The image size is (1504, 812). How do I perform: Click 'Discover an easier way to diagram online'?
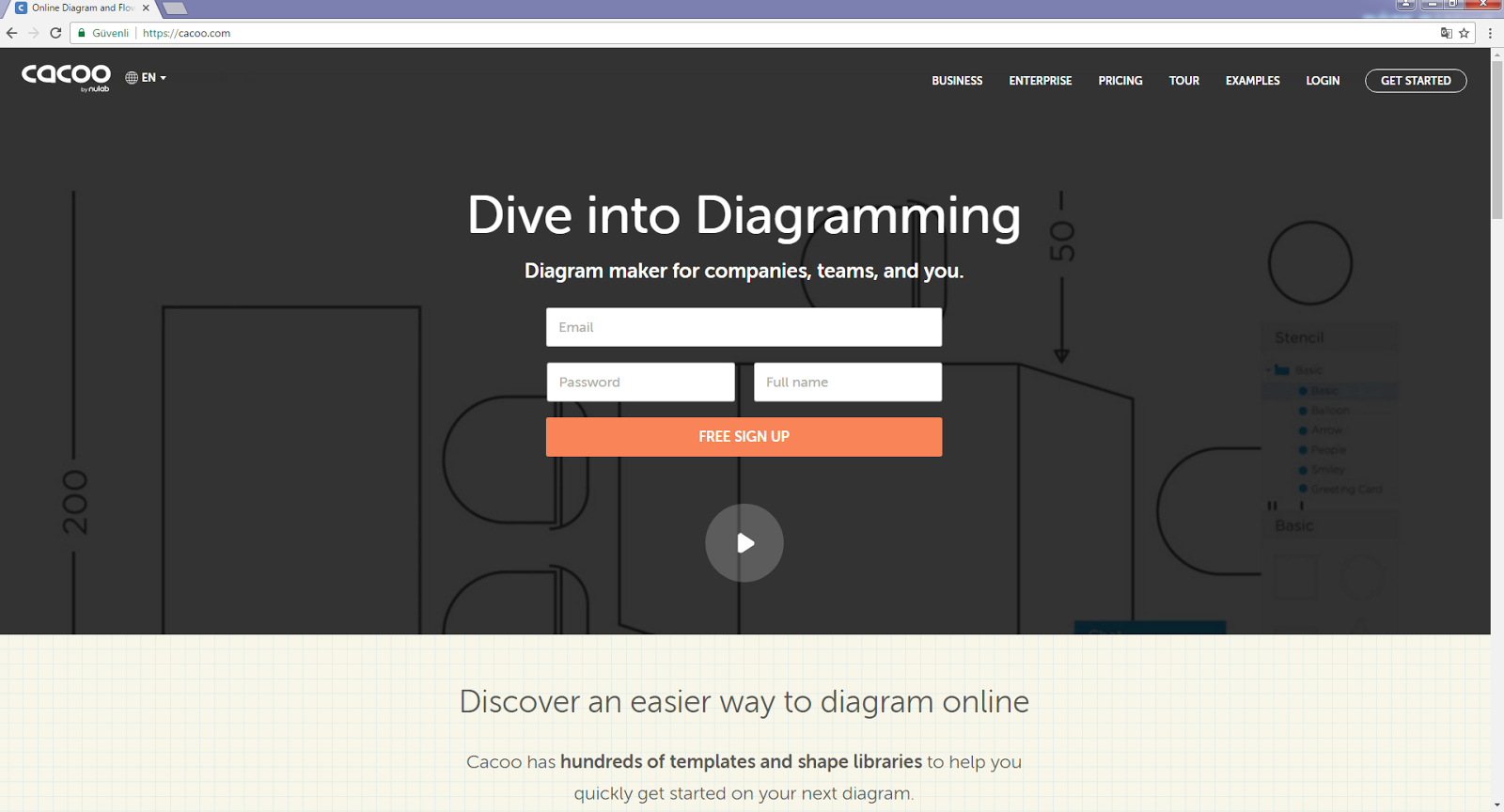point(744,702)
